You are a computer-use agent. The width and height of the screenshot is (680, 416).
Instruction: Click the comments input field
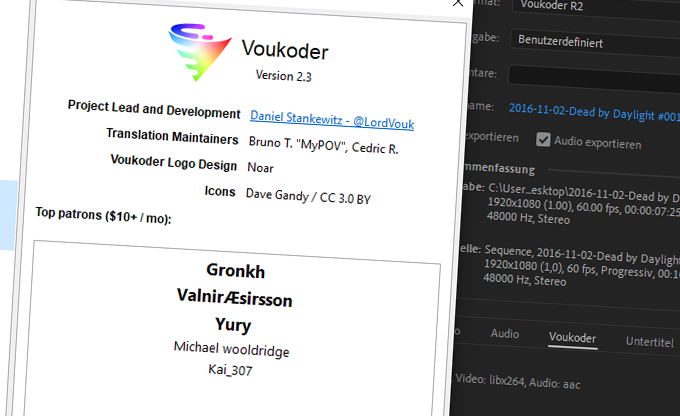(594, 78)
